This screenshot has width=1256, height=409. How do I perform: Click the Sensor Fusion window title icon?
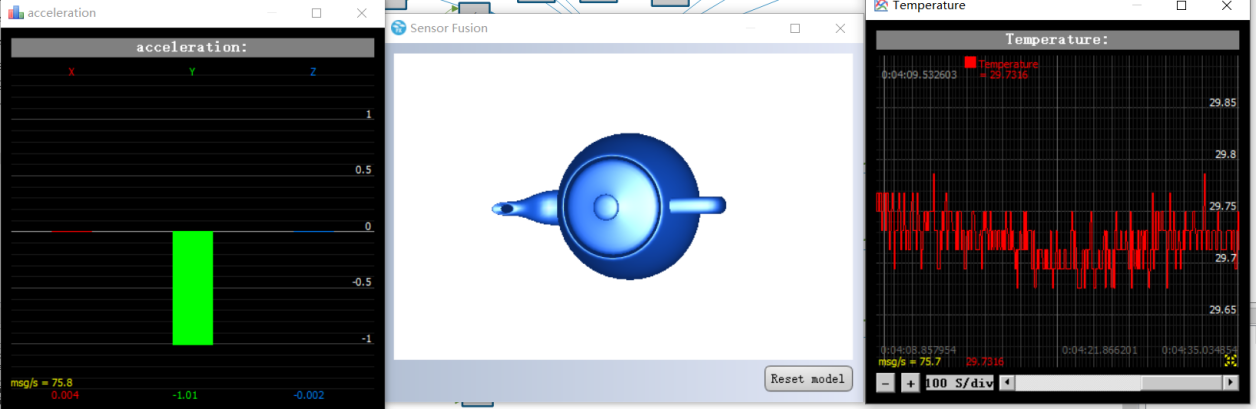tap(399, 28)
